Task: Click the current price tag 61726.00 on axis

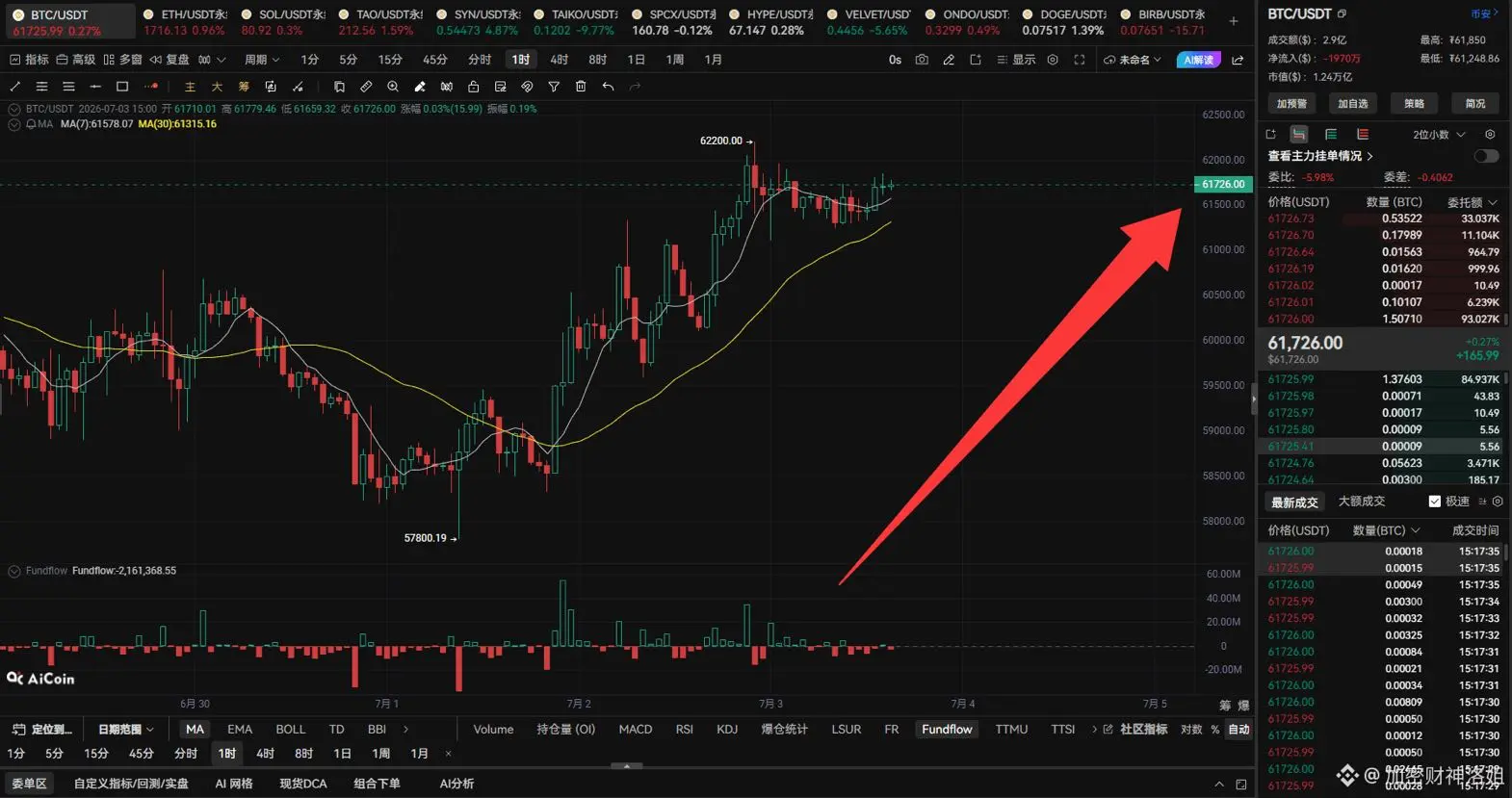Action: point(1222,184)
